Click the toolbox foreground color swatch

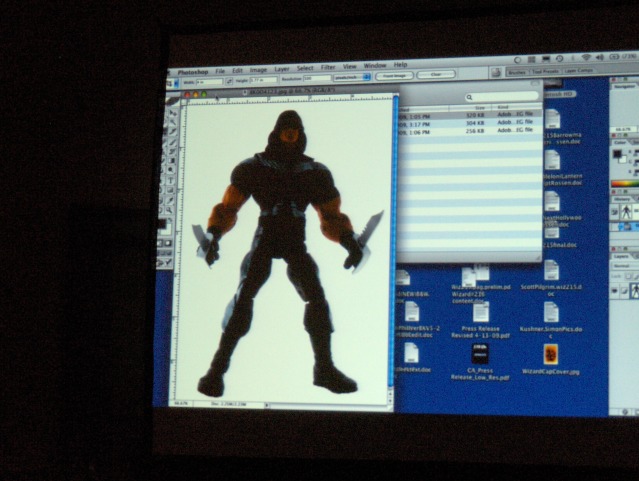(162, 223)
